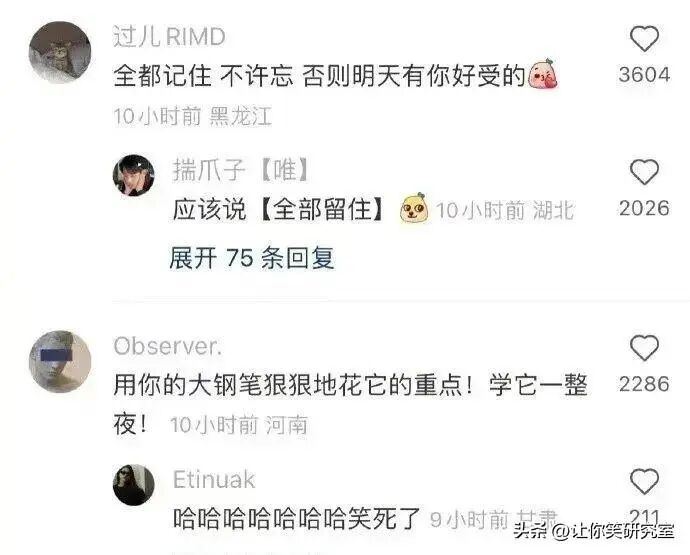Open 过儿RIMD's cat avatar
Viewport: 690px width, 555px height.
60,52
